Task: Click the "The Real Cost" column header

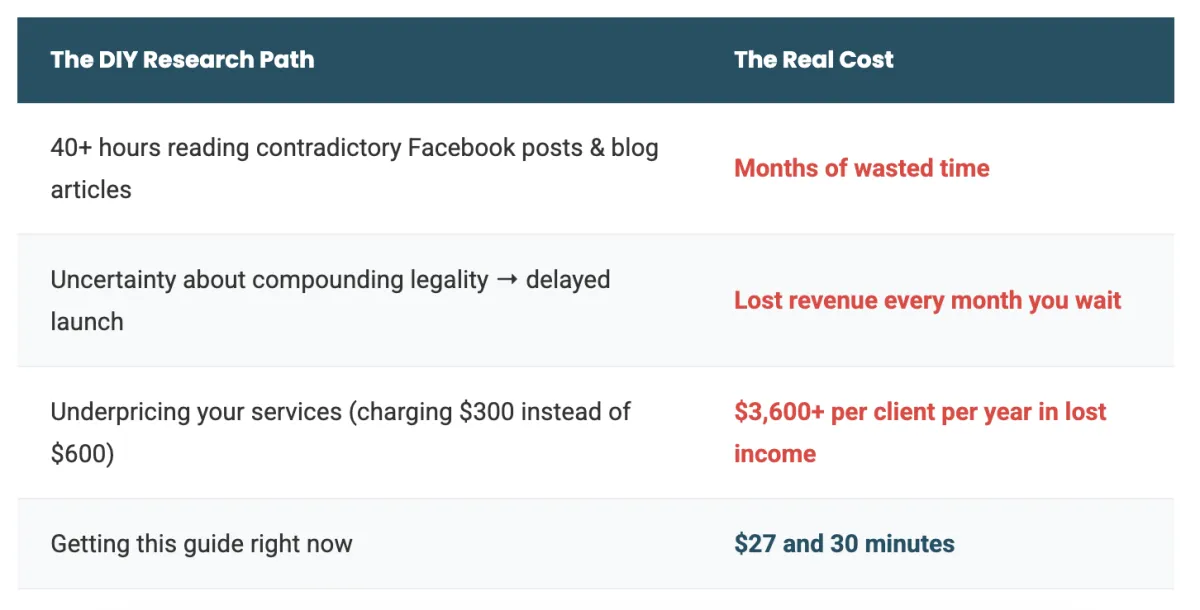Action: 813,60
